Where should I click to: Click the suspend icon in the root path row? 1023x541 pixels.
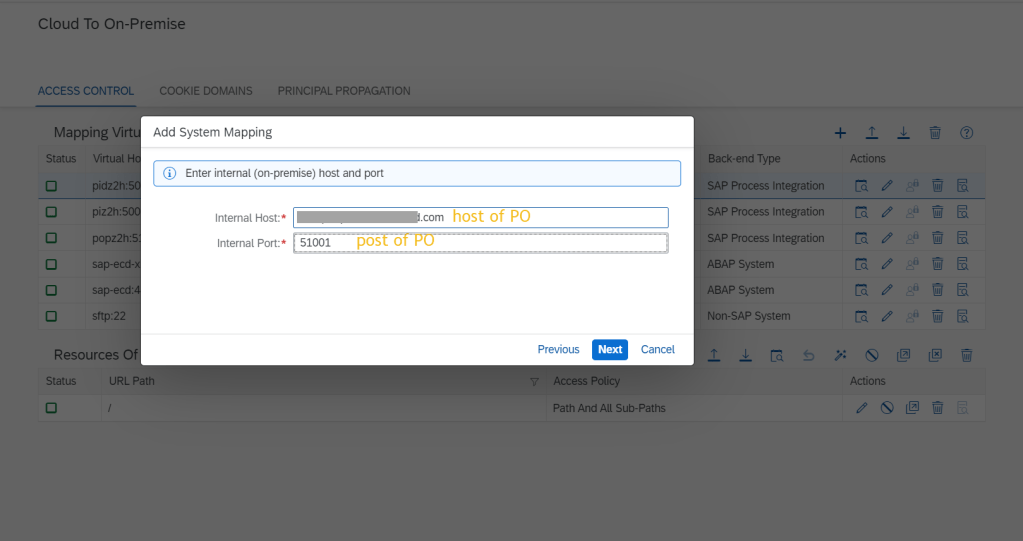click(x=886, y=408)
